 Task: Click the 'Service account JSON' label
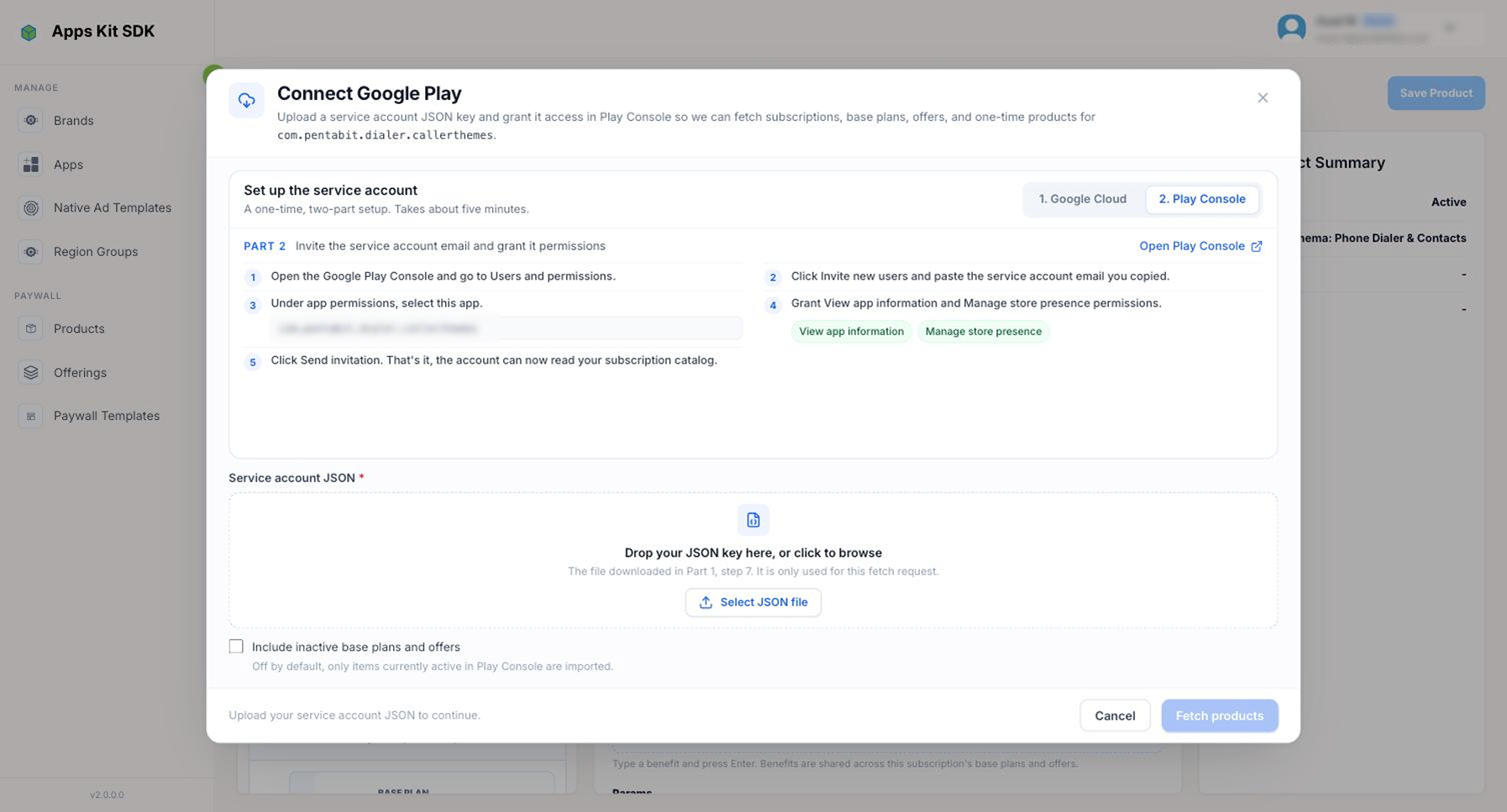click(291, 478)
